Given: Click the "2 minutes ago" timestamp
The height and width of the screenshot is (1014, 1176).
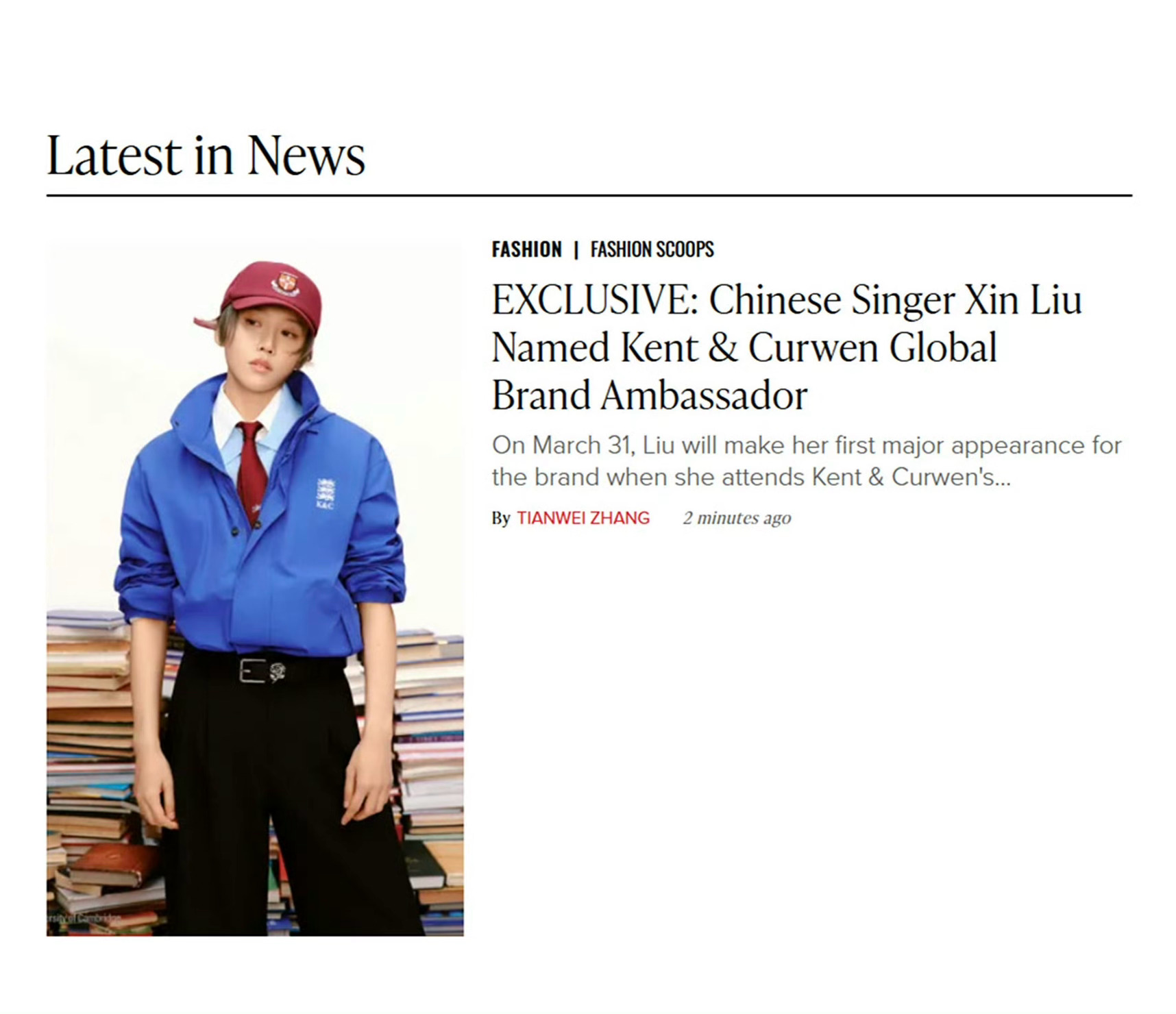Looking at the screenshot, I should (x=737, y=518).
